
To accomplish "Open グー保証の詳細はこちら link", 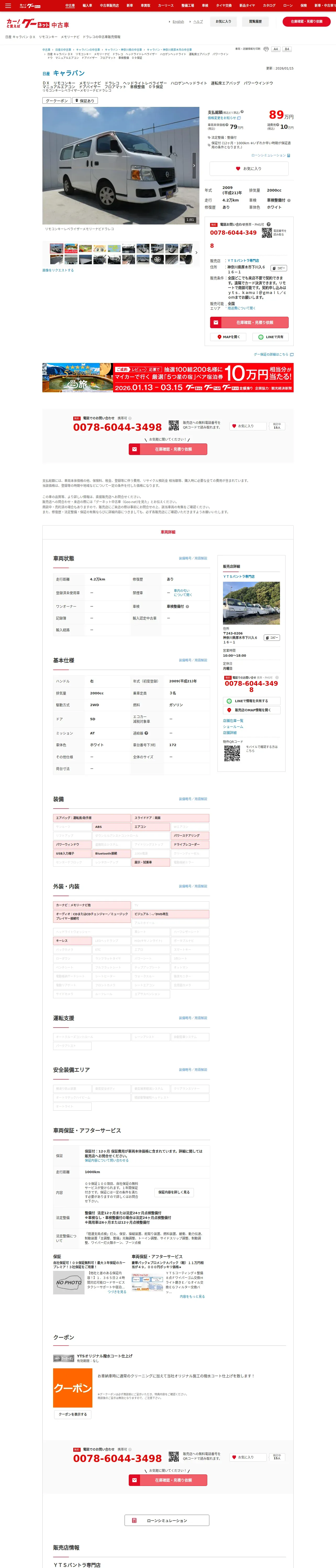I will pos(273,354).
